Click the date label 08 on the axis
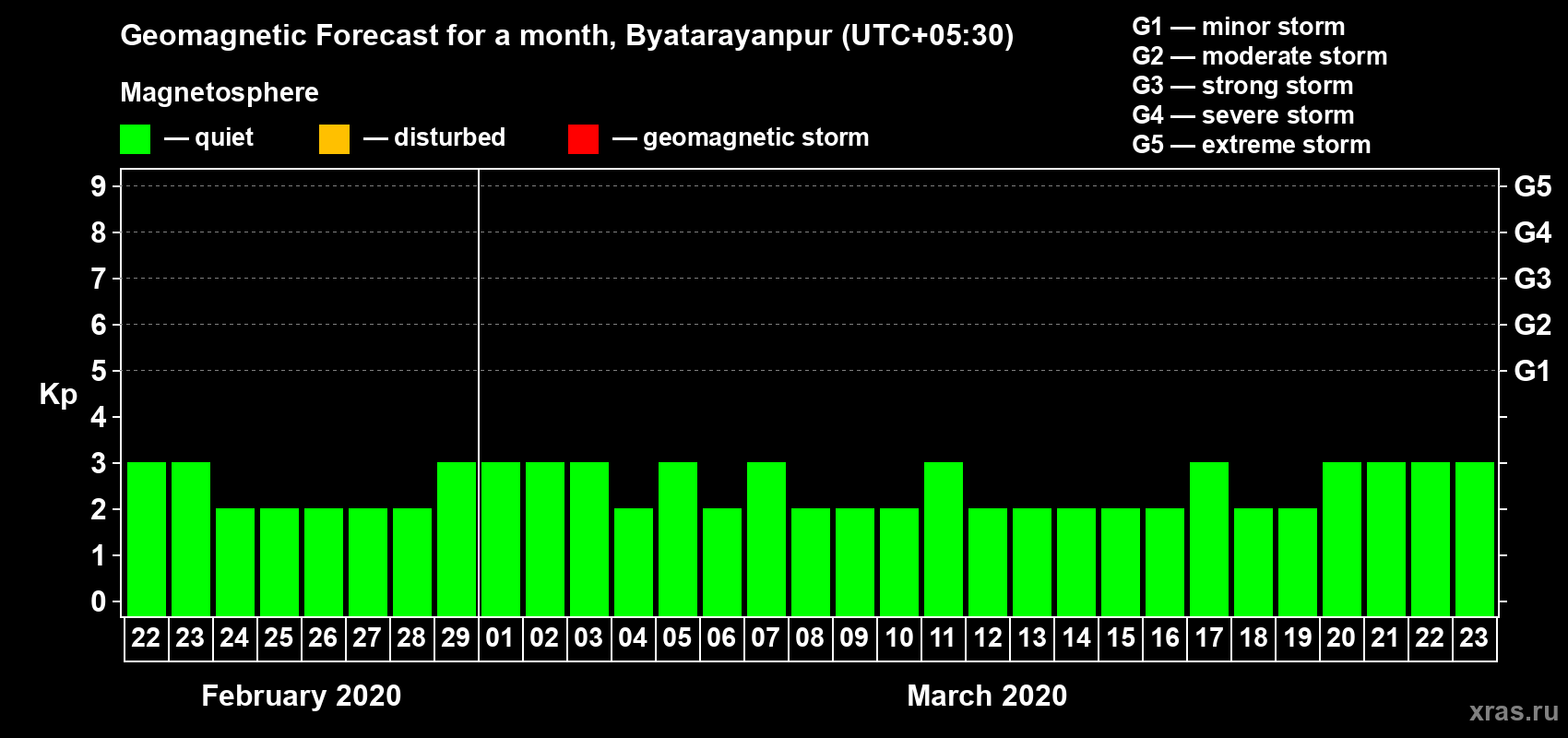 pos(810,637)
